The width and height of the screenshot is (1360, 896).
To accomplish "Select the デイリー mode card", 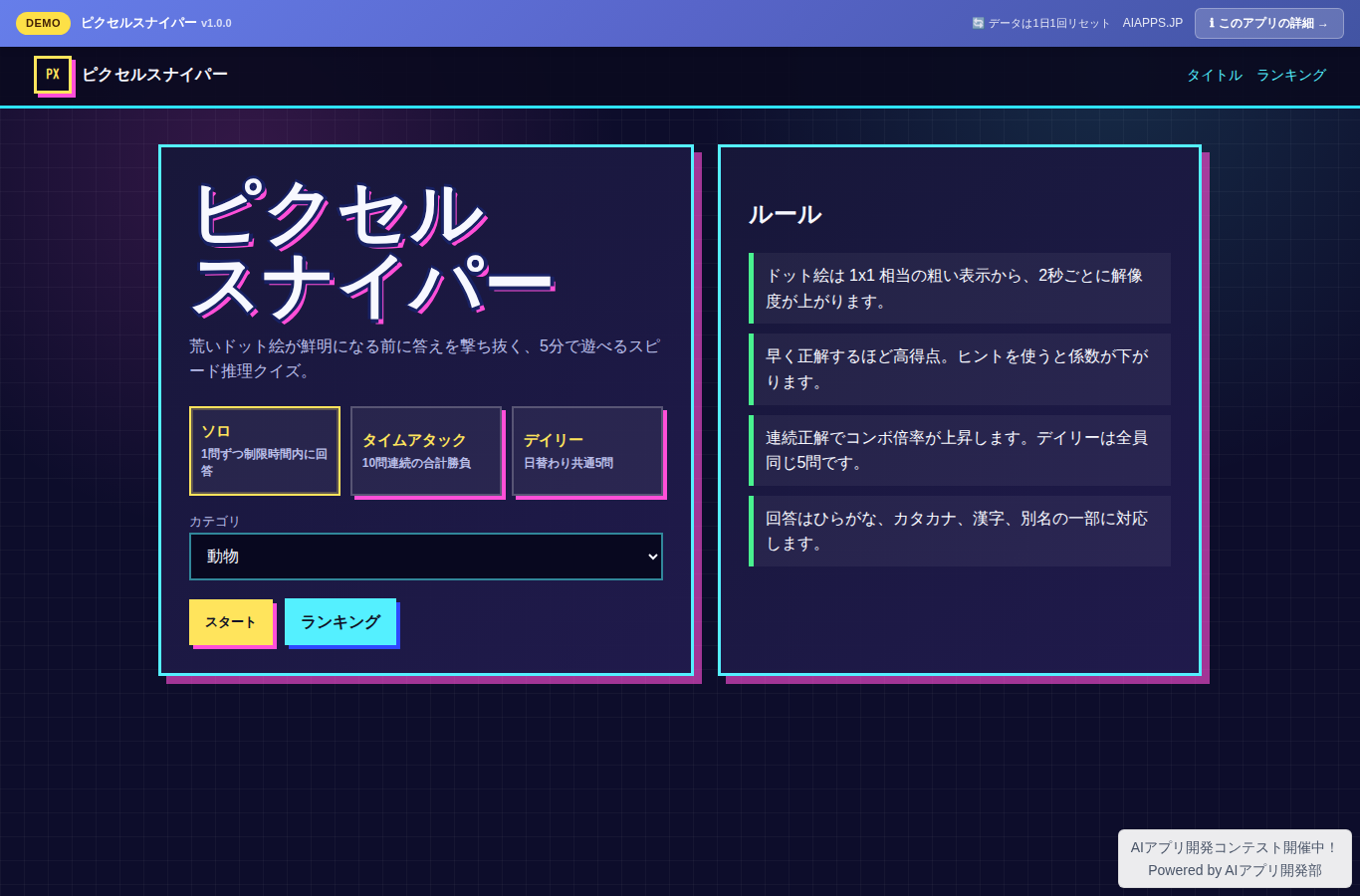I will click(x=587, y=451).
